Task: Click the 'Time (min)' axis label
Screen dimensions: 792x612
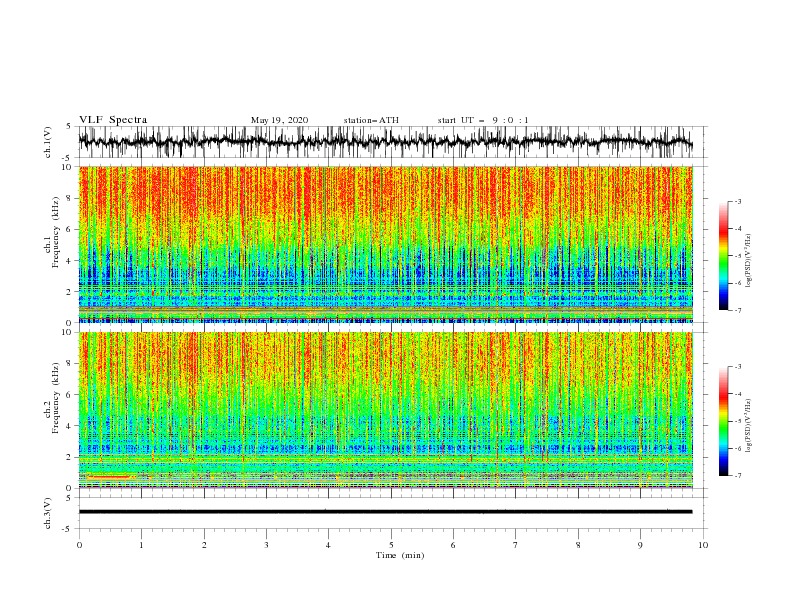Action: click(x=400, y=555)
